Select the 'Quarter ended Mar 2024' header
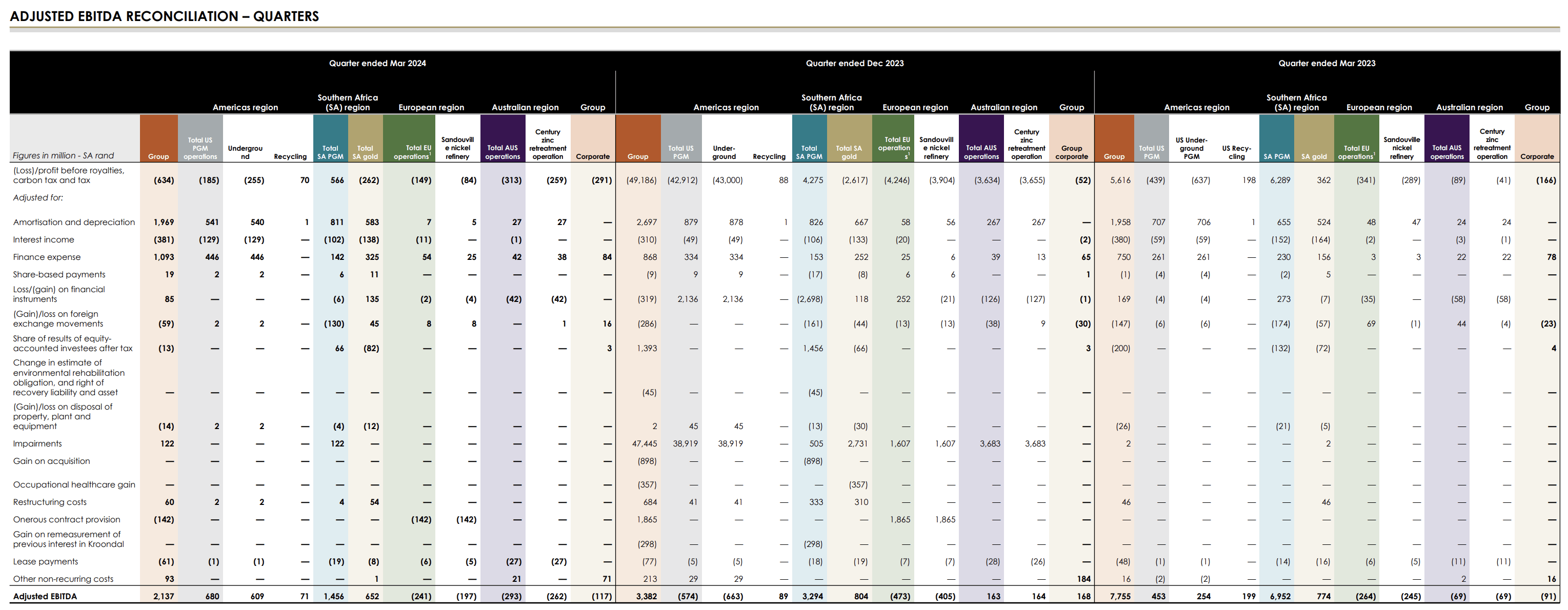Viewport: 1568px width, 610px height. coord(377,63)
